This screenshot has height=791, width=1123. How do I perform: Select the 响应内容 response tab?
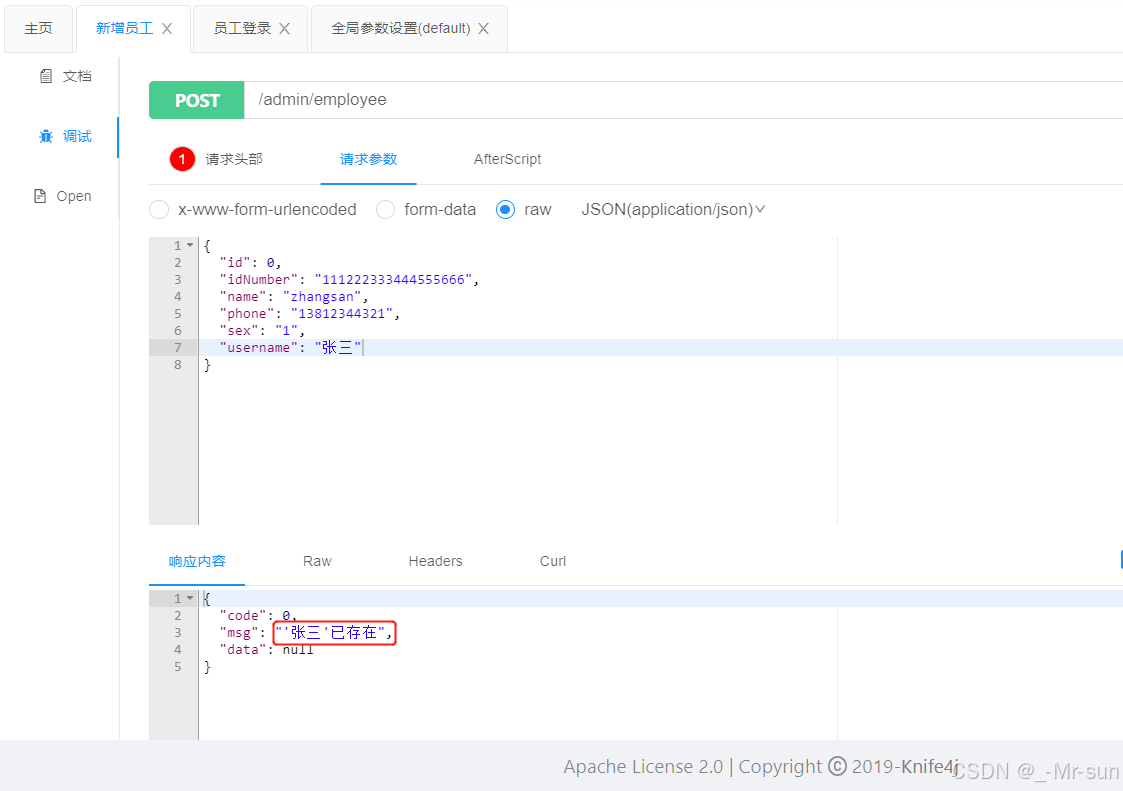197,561
